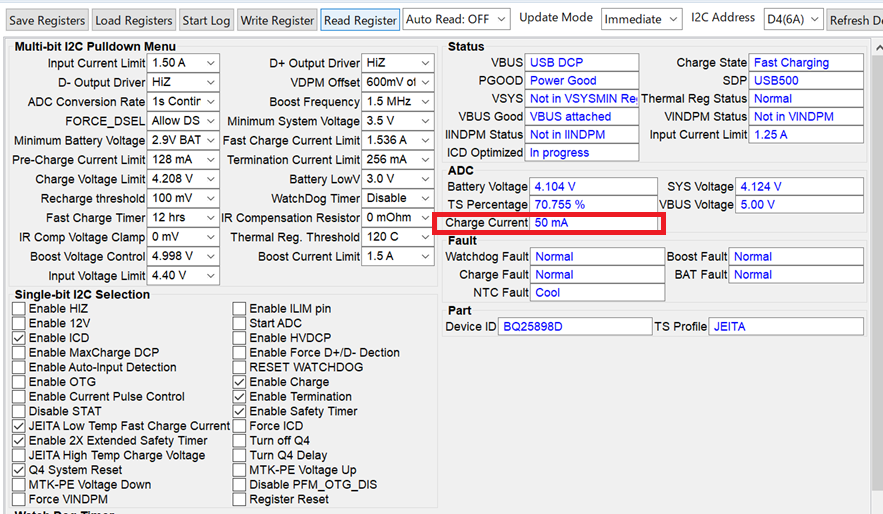Check the Force ICD checkbox
Image resolution: width=883 pixels, height=514 pixels.
239,426
